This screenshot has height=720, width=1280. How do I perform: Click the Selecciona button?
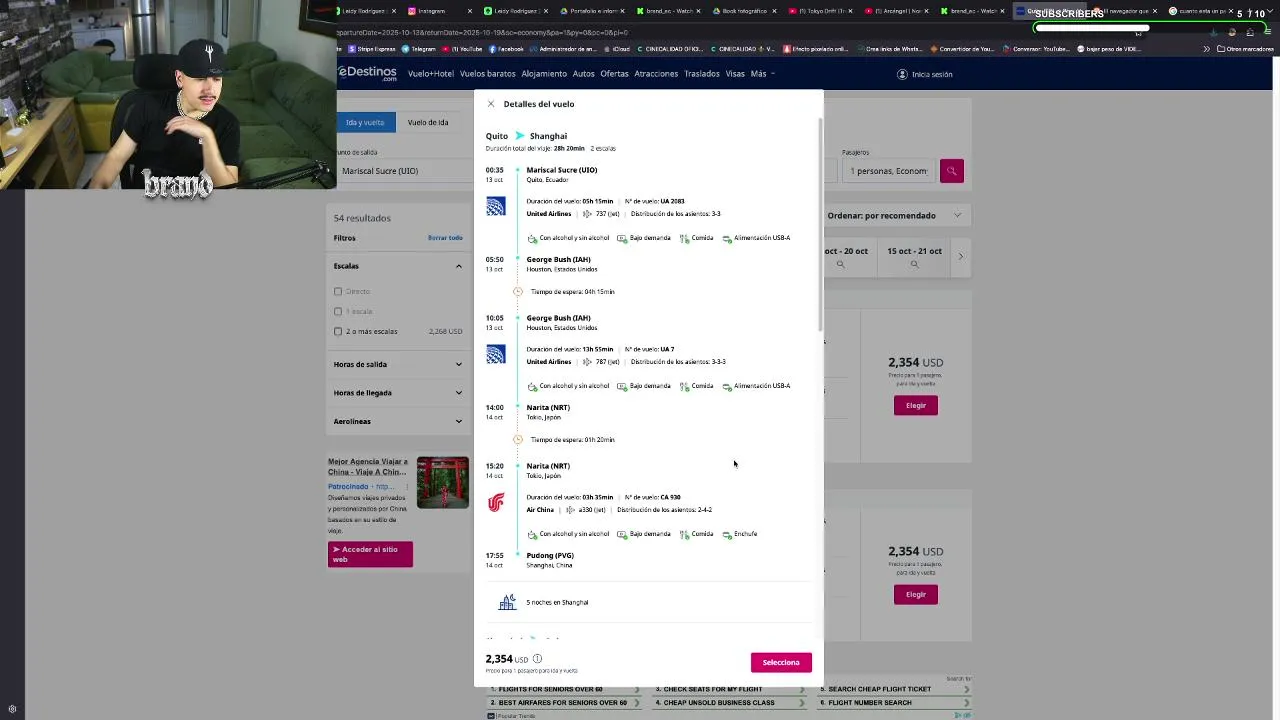coord(781,662)
